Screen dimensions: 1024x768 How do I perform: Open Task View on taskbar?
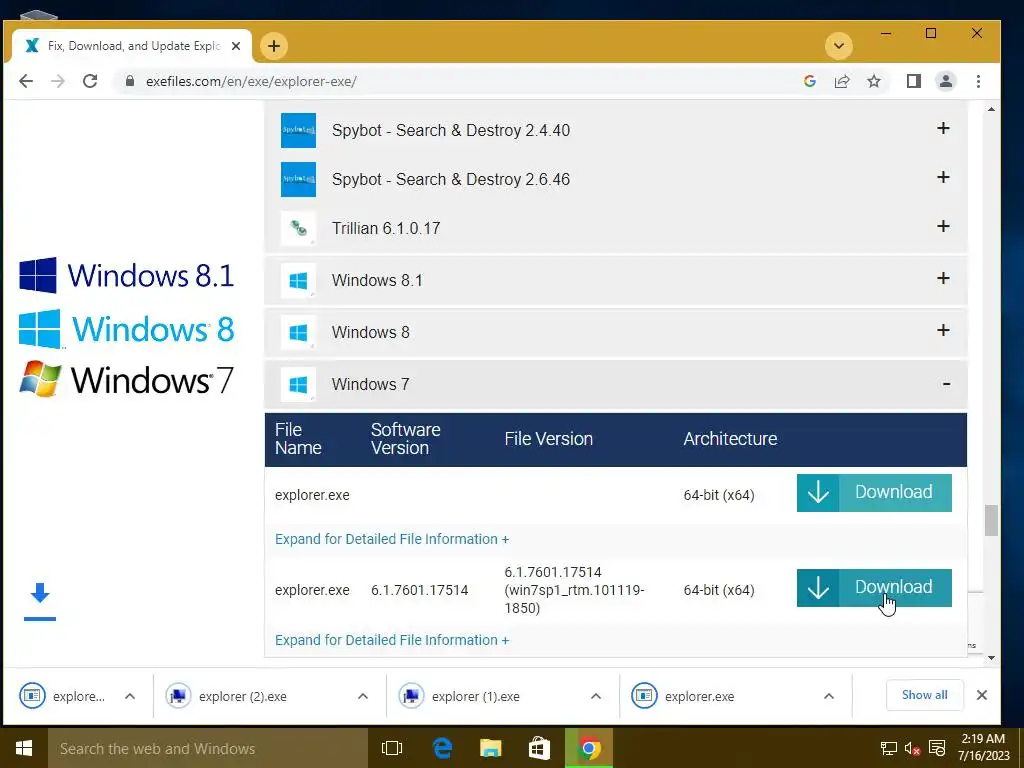tap(392, 748)
